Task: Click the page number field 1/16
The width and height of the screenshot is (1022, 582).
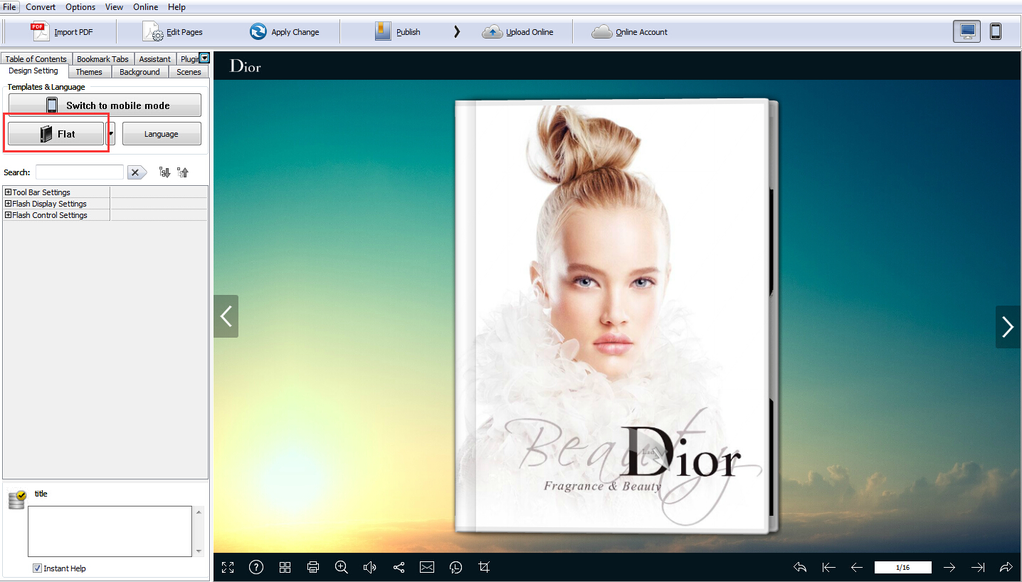Action: tap(903, 568)
